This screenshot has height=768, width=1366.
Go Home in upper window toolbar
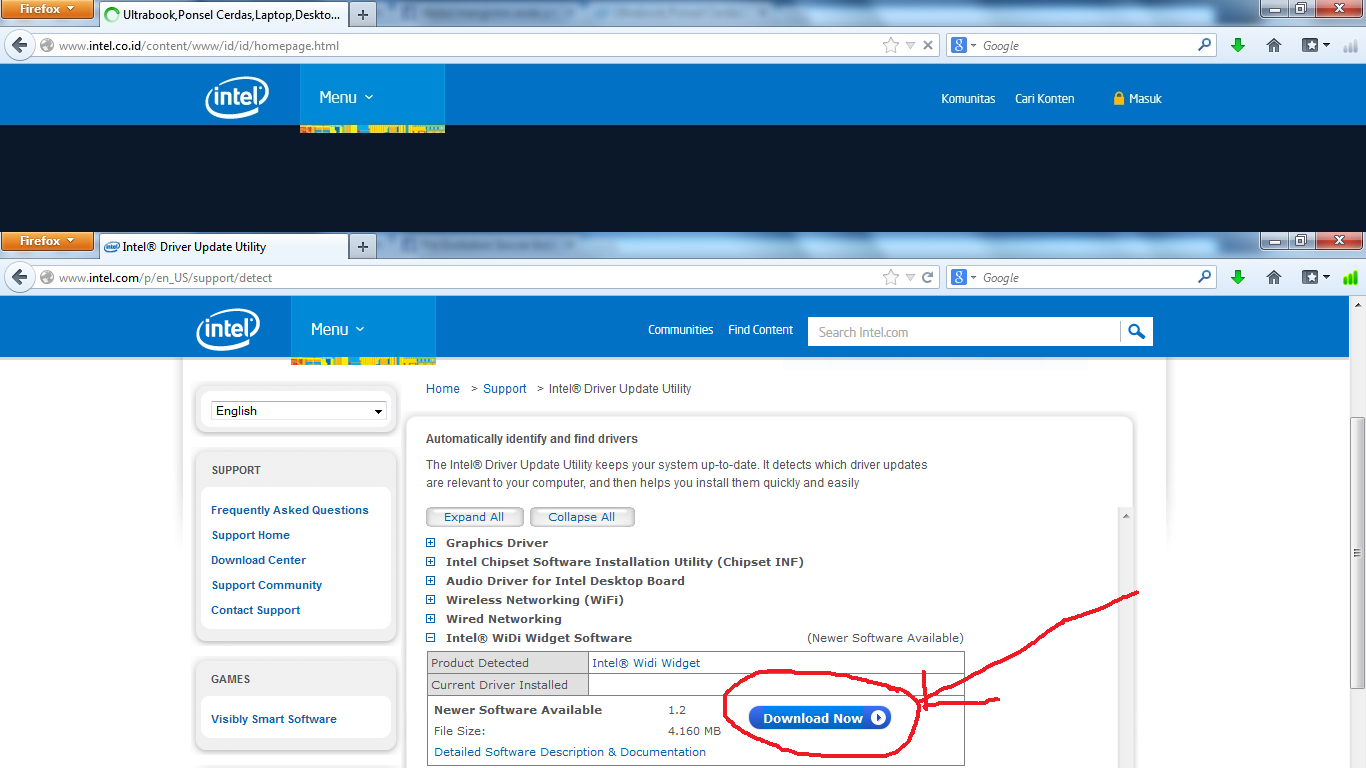1274,45
